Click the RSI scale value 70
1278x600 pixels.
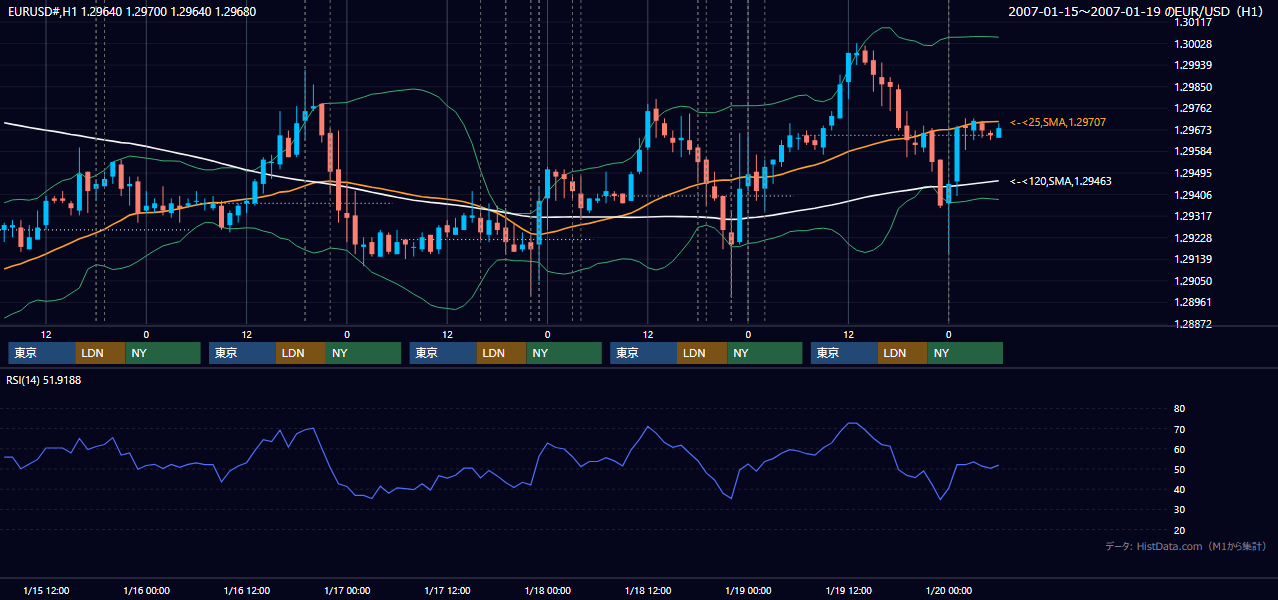(1180, 430)
